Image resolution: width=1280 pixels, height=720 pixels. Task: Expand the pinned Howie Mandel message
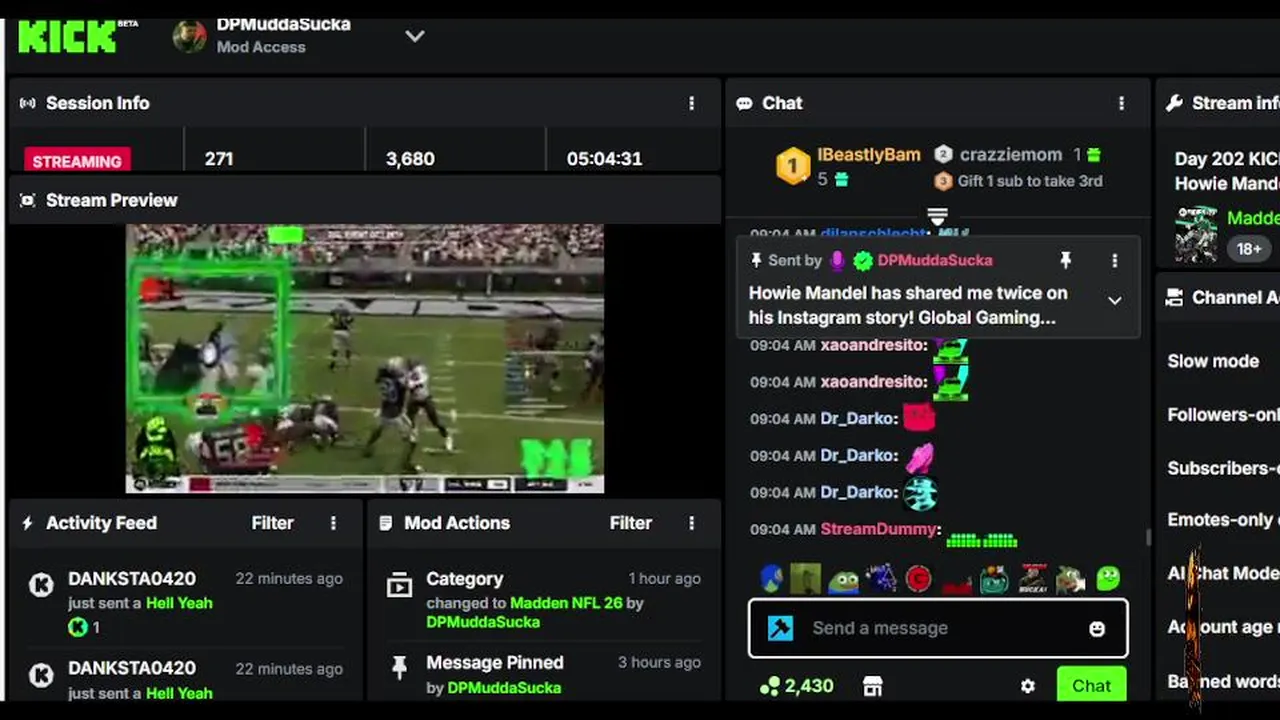(x=1114, y=300)
